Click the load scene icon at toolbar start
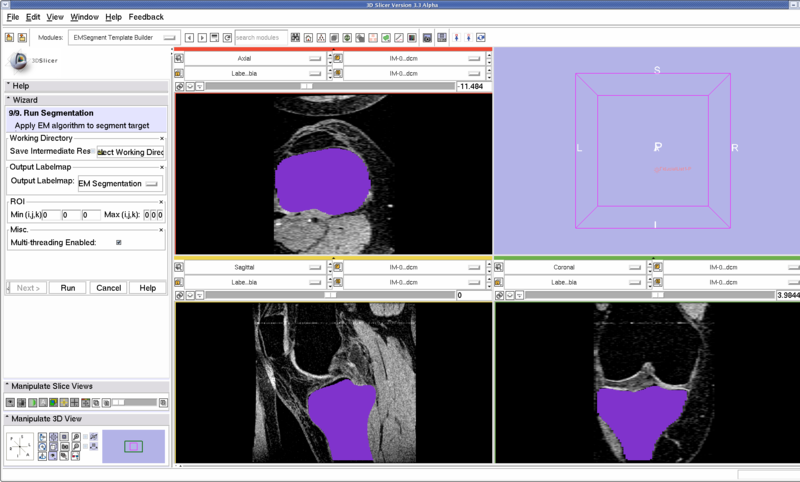The image size is (800, 482). 9,38
